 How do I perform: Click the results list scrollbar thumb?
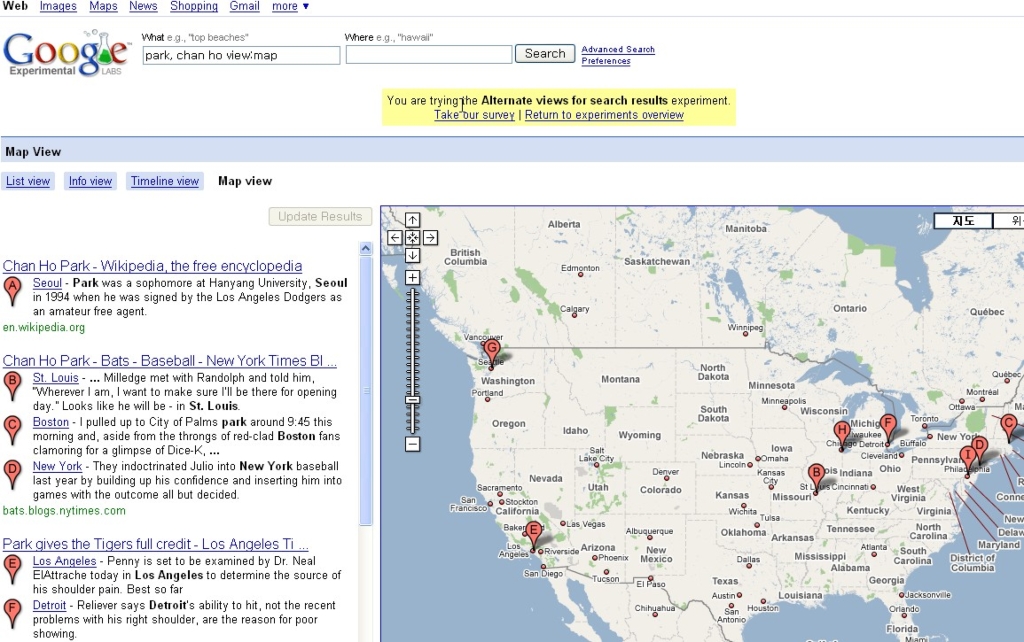click(x=366, y=391)
